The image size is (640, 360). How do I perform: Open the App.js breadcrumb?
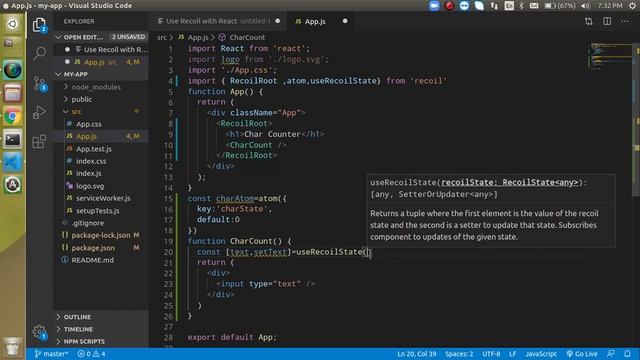coord(198,37)
